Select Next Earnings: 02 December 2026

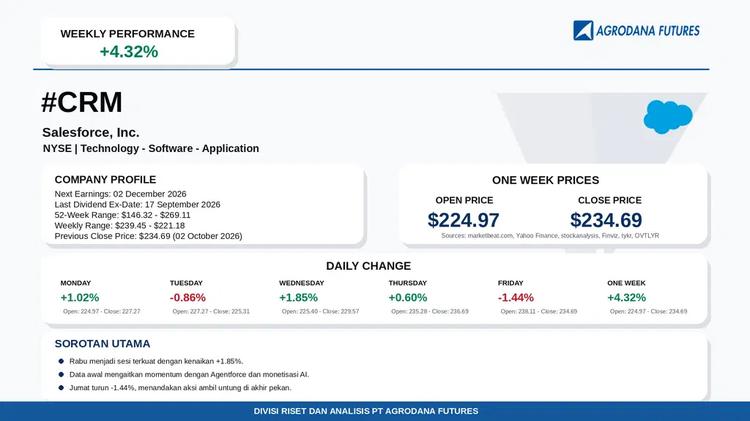[x=120, y=194]
